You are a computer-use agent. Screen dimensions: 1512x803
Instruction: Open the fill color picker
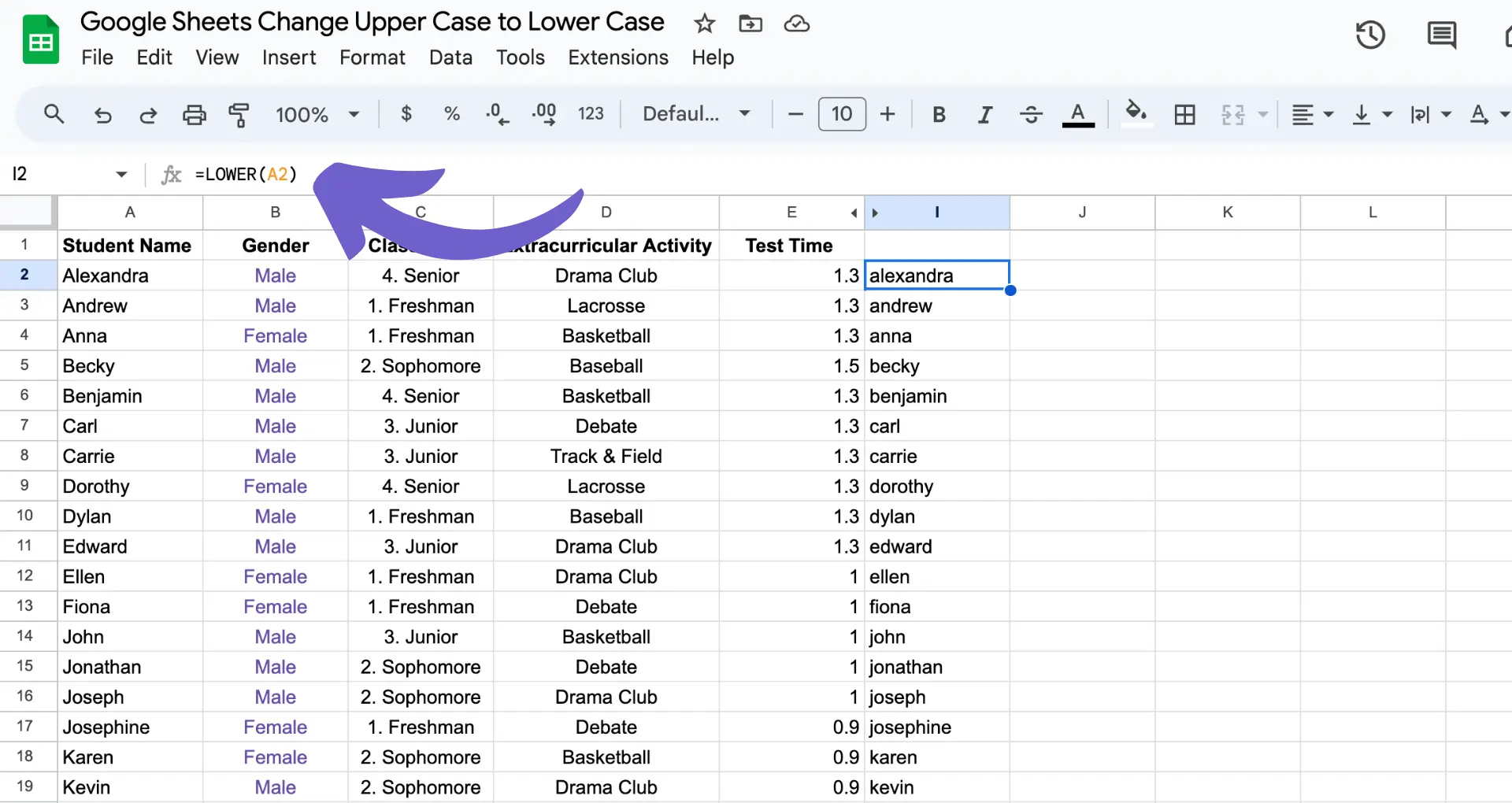point(1136,114)
